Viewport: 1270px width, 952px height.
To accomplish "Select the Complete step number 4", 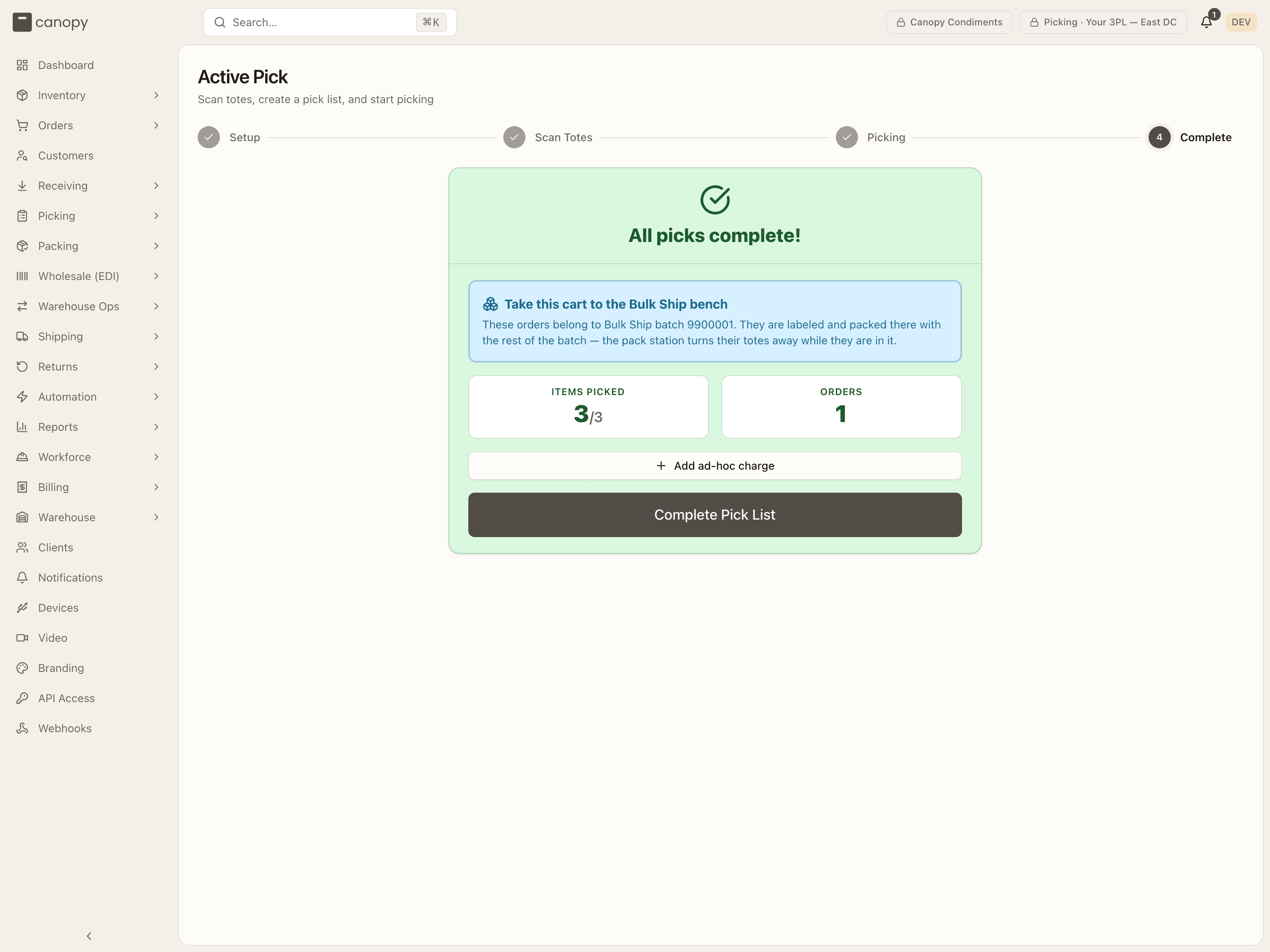I will 1159,137.
